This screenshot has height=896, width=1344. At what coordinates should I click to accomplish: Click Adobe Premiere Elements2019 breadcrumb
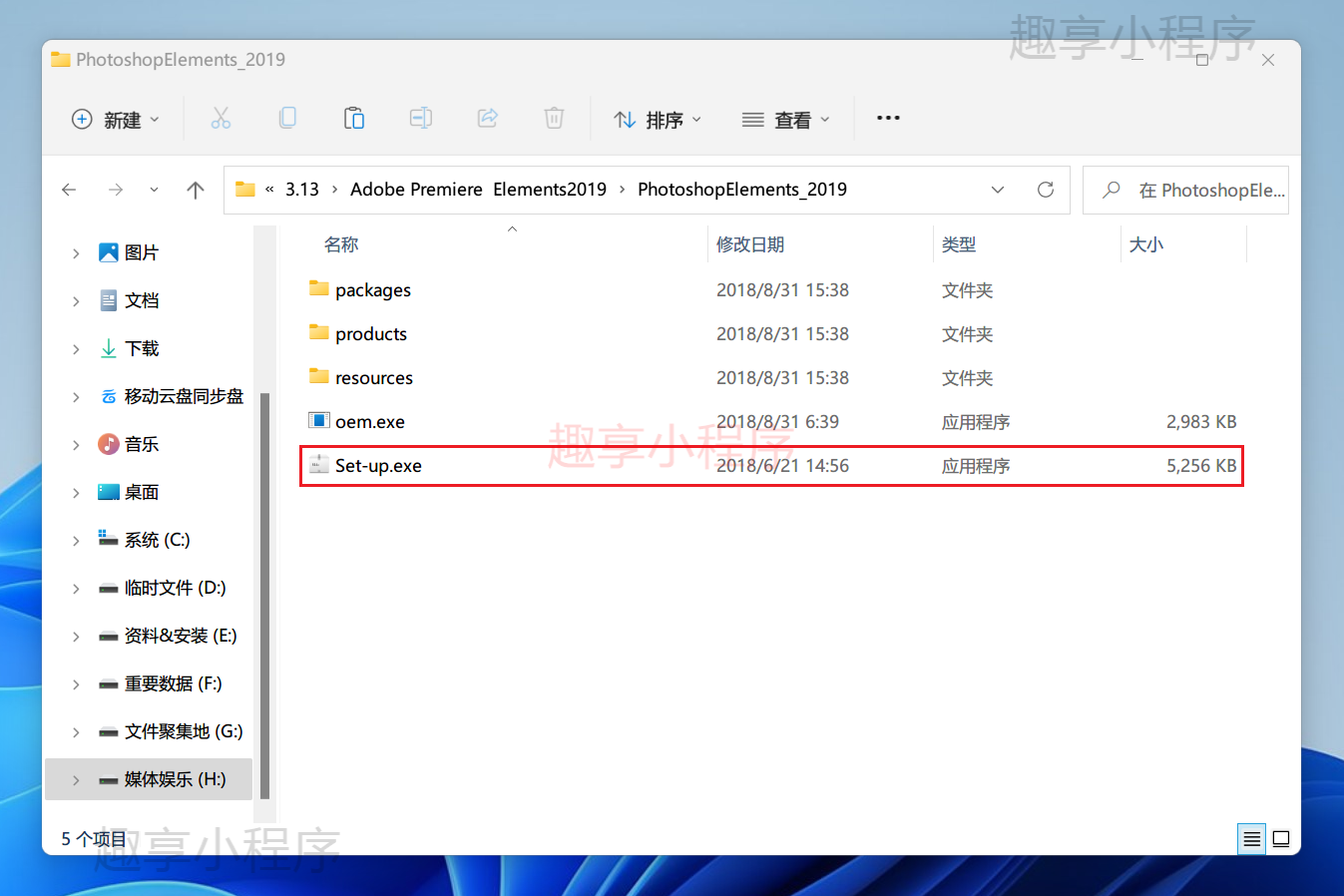(478, 190)
